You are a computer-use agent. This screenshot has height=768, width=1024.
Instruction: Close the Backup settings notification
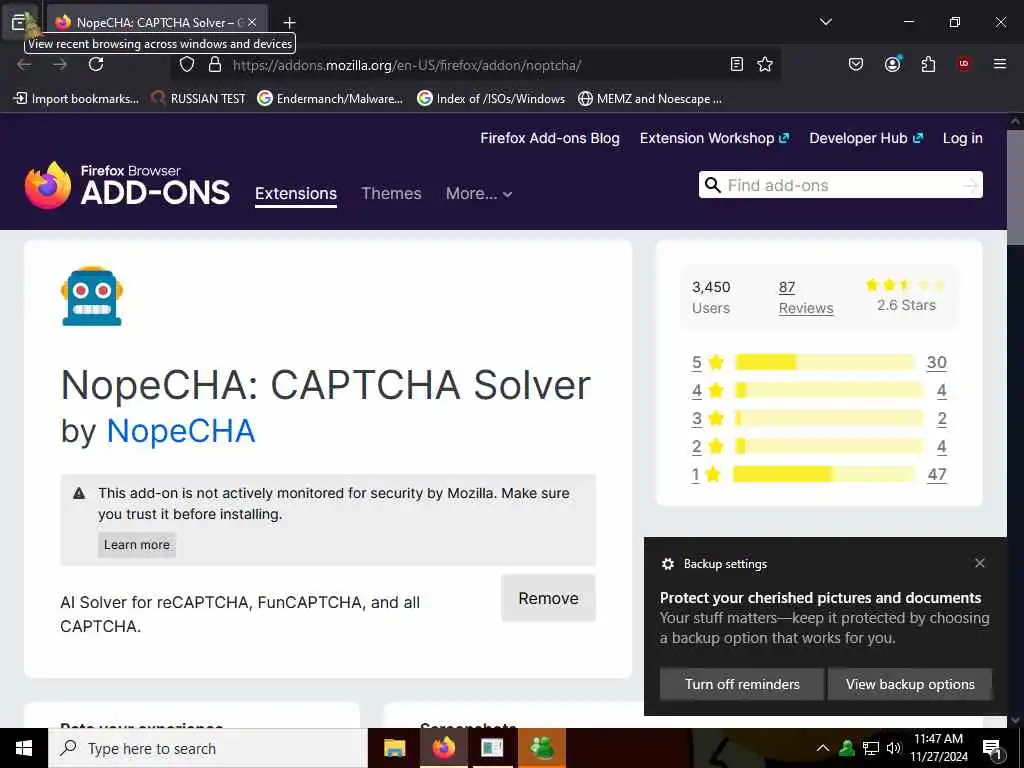click(x=980, y=563)
